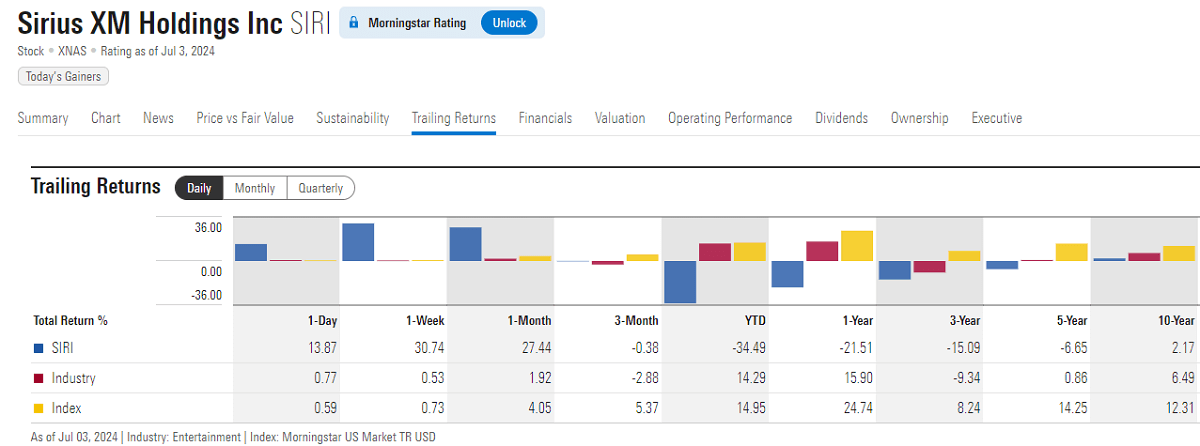The height and width of the screenshot is (446, 1200).
Task: Click SIRI 1-Month value 27.44
Action: tap(538, 348)
